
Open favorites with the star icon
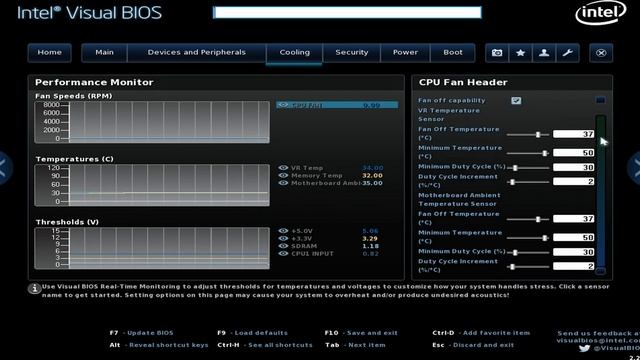point(520,53)
